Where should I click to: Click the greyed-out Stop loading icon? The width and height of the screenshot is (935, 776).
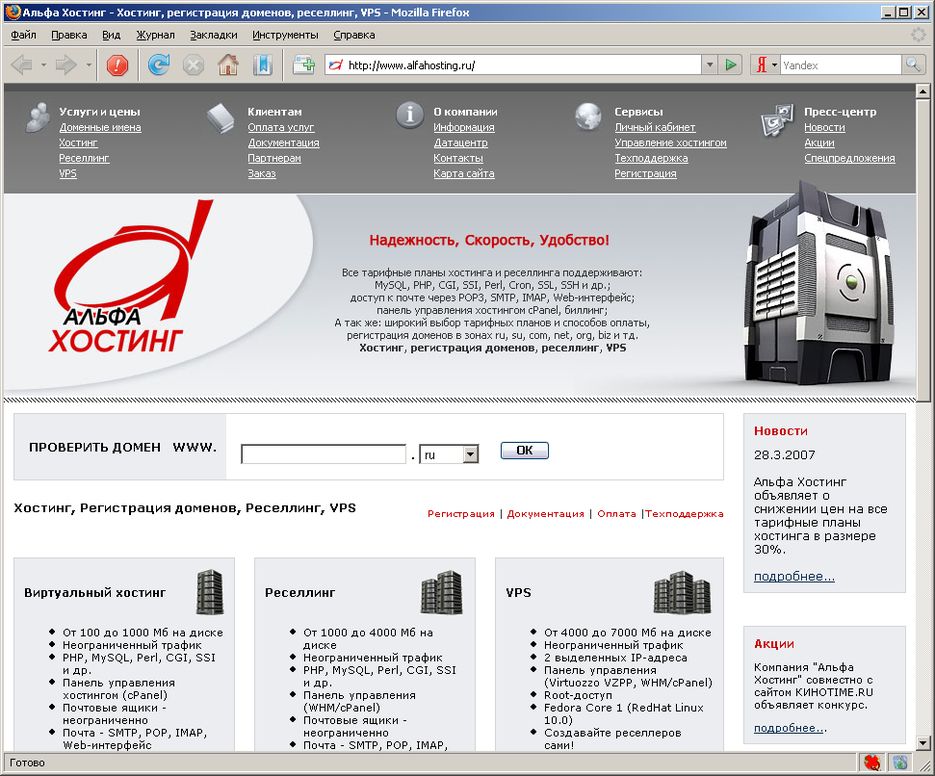coord(193,64)
